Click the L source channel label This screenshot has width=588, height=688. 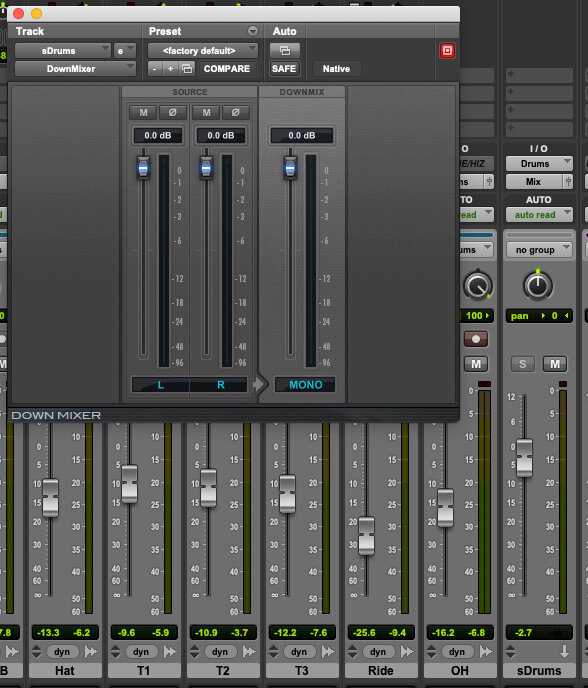point(161,385)
